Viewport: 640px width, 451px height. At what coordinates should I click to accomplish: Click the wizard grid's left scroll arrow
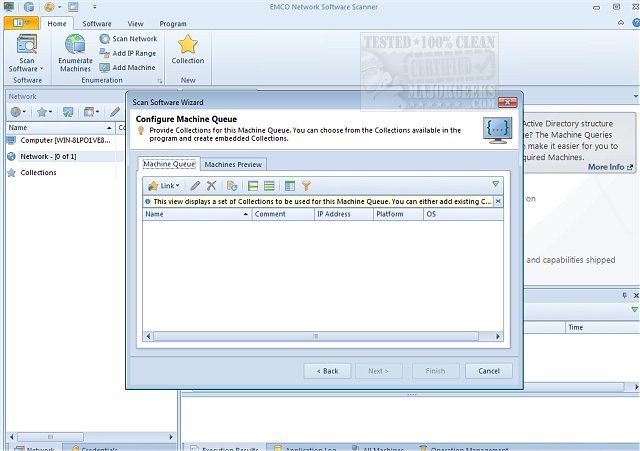(148, 336)
